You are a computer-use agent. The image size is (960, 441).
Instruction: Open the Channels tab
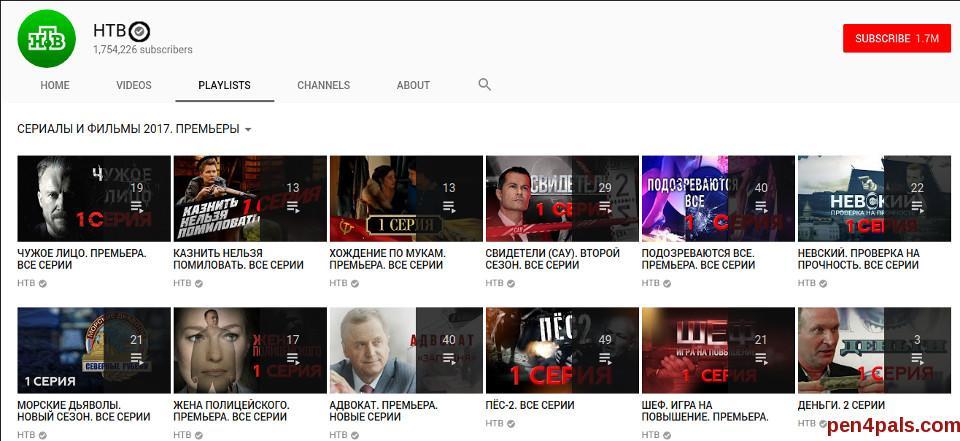coord(323,85)
